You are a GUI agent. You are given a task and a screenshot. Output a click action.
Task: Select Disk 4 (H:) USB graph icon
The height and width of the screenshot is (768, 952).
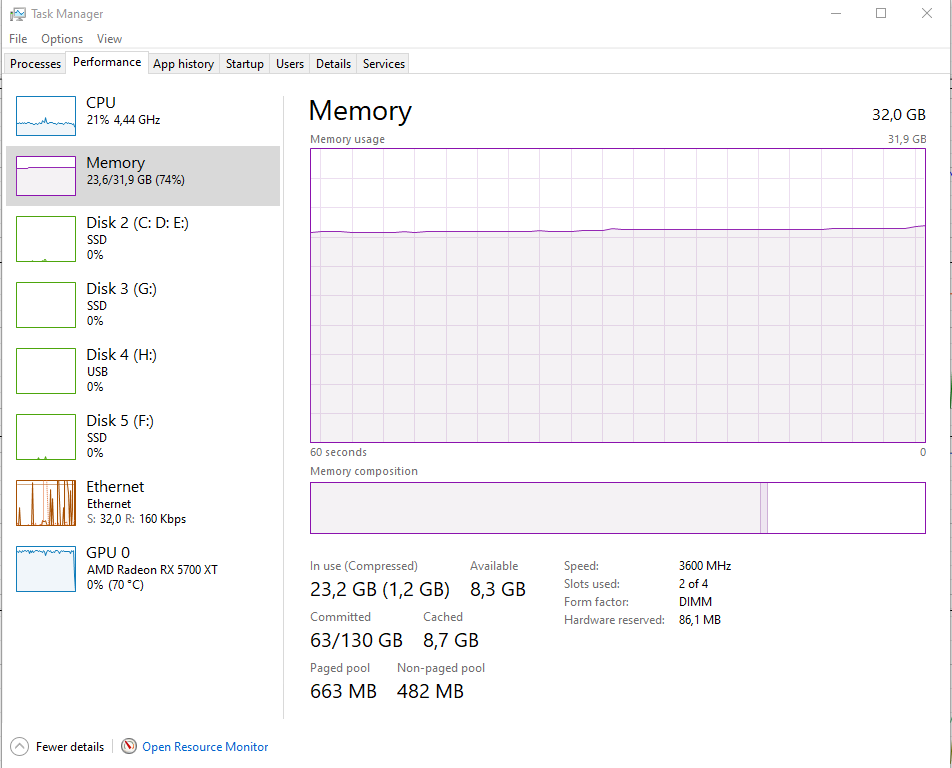click(46, 370)
